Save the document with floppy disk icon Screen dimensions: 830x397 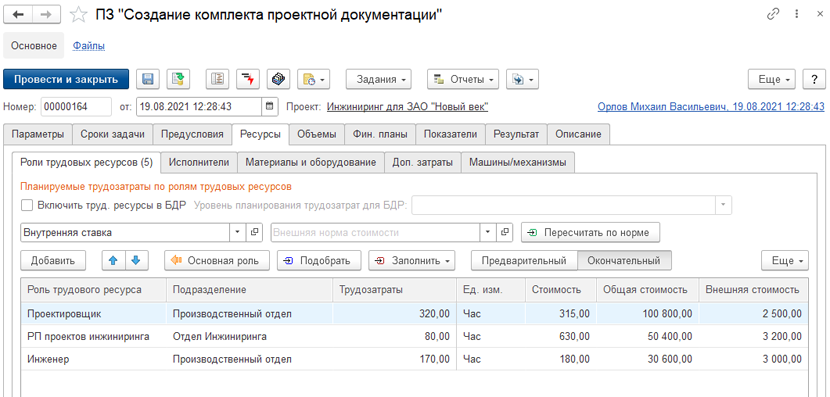click(x=148, y=79)
